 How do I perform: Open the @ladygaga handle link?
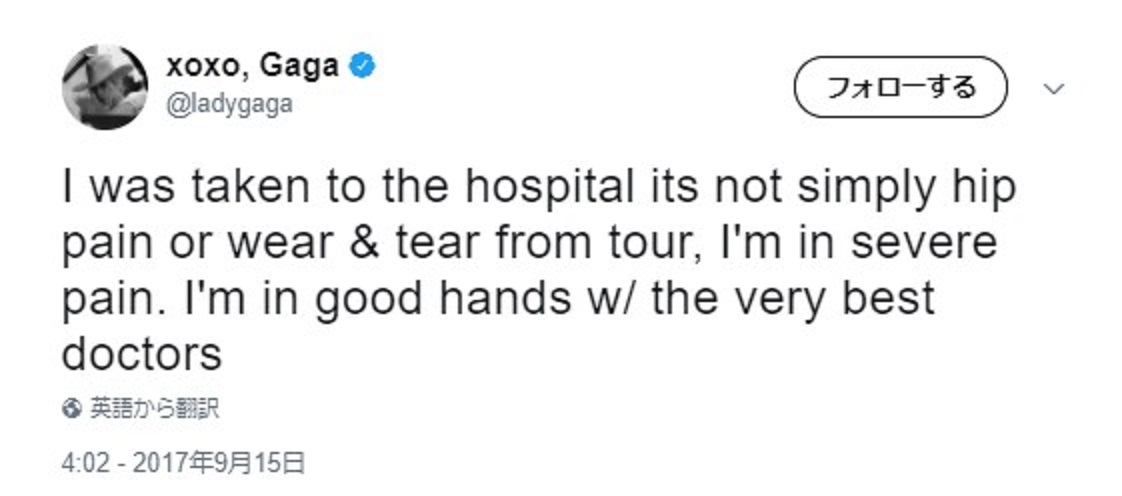point(229,103)
